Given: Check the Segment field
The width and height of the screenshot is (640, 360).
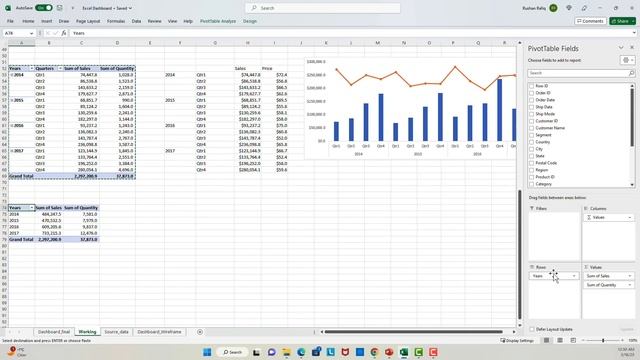Looking at the screenshot, I should [531, 135].
